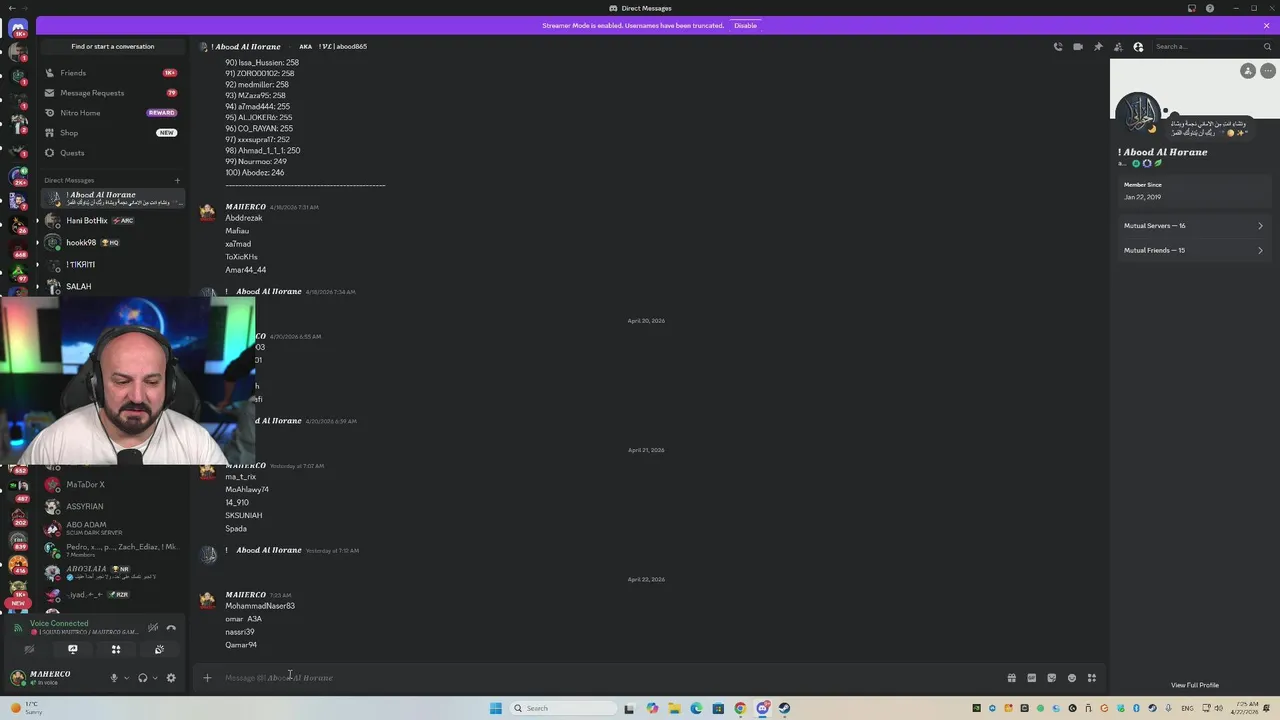Open Hani BotHix direct message
Viewport: 1280px width, 720px height.
click(x=112, y=220)
